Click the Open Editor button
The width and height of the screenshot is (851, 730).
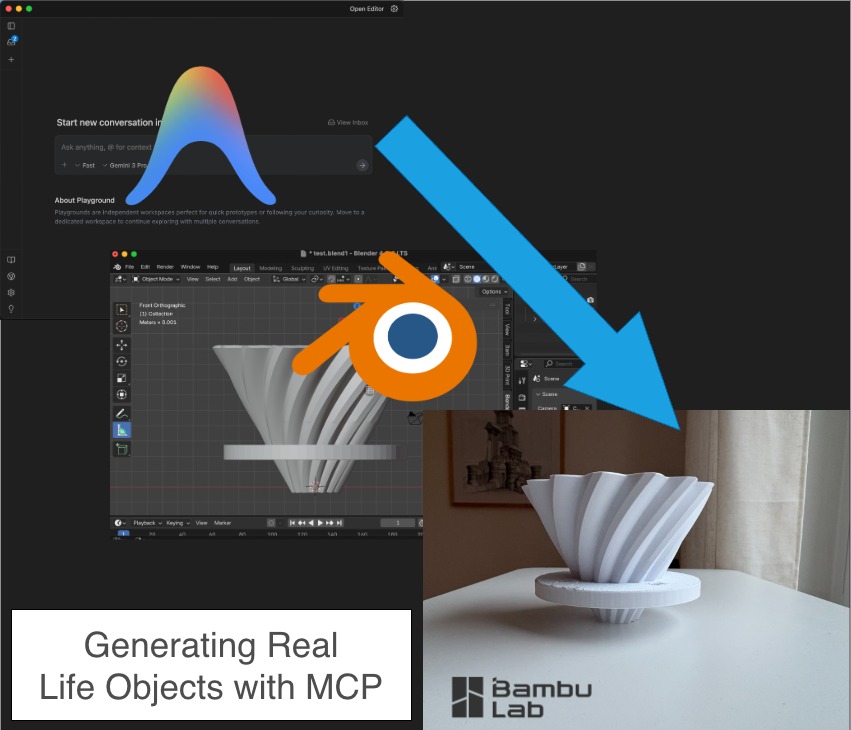(x=366, y=9)
